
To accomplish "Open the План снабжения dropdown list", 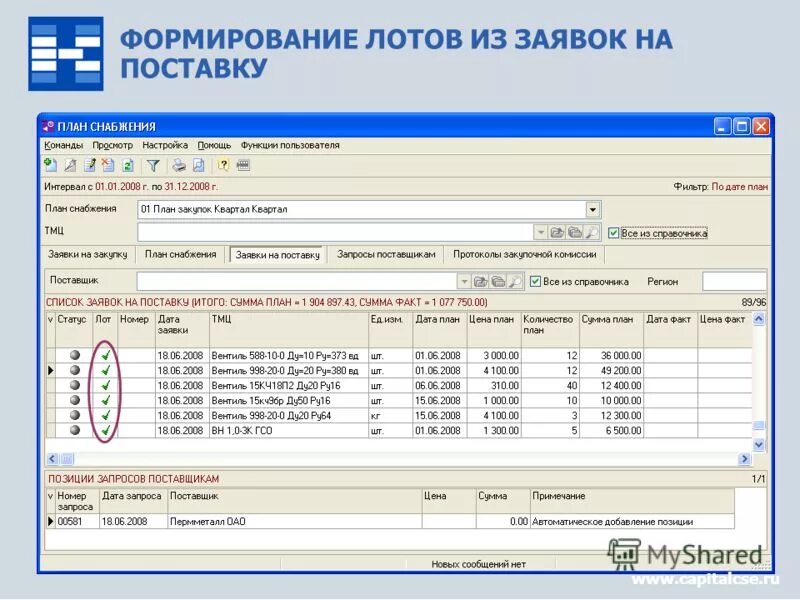I will tap(591, 208).
